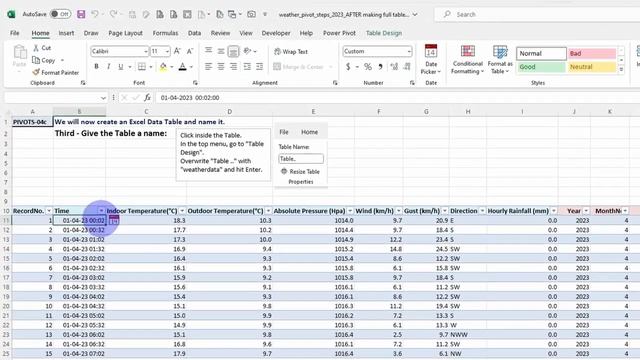Viewport: 640px width, 360px height.
Task: Open Conditional Formatting menu
Action: click(x=467, y=60)
